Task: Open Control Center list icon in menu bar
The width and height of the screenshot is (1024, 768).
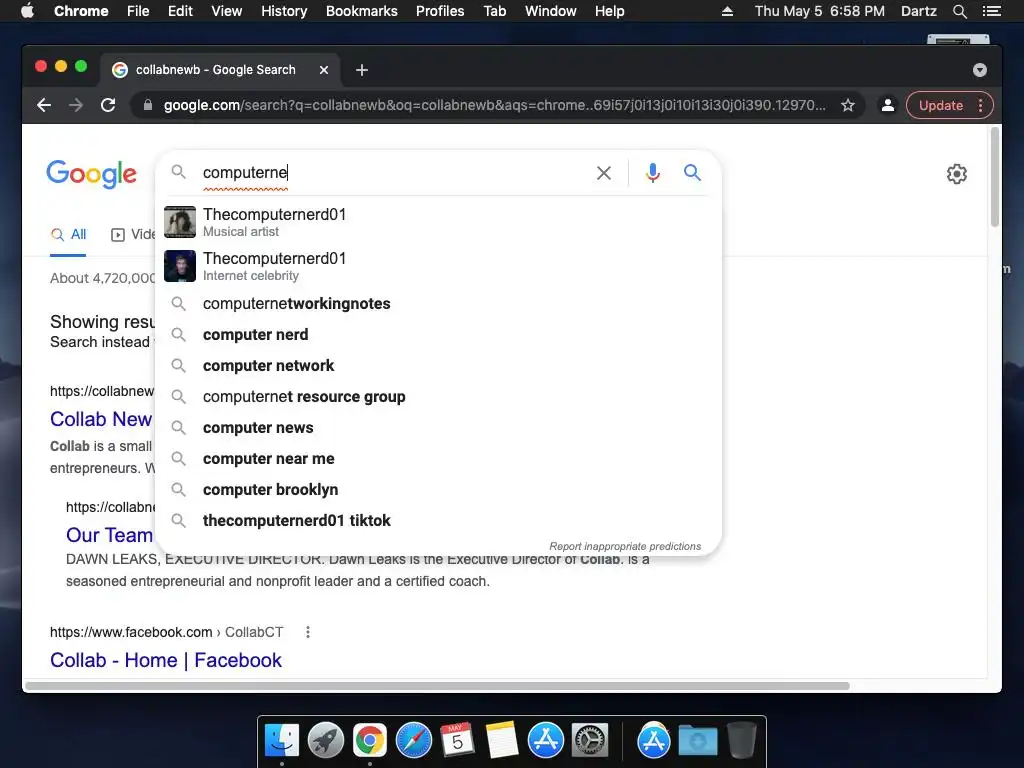Action: coord(991,11)
